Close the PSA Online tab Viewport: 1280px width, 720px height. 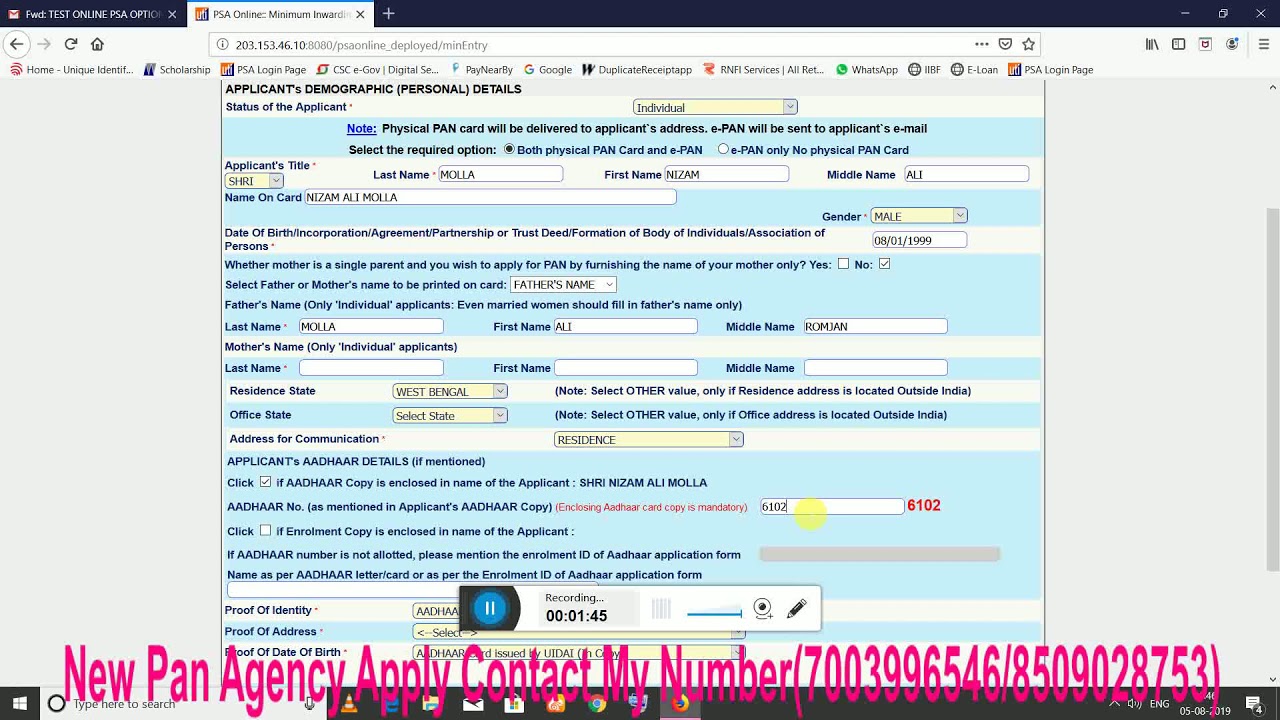[x=360, y=14]
